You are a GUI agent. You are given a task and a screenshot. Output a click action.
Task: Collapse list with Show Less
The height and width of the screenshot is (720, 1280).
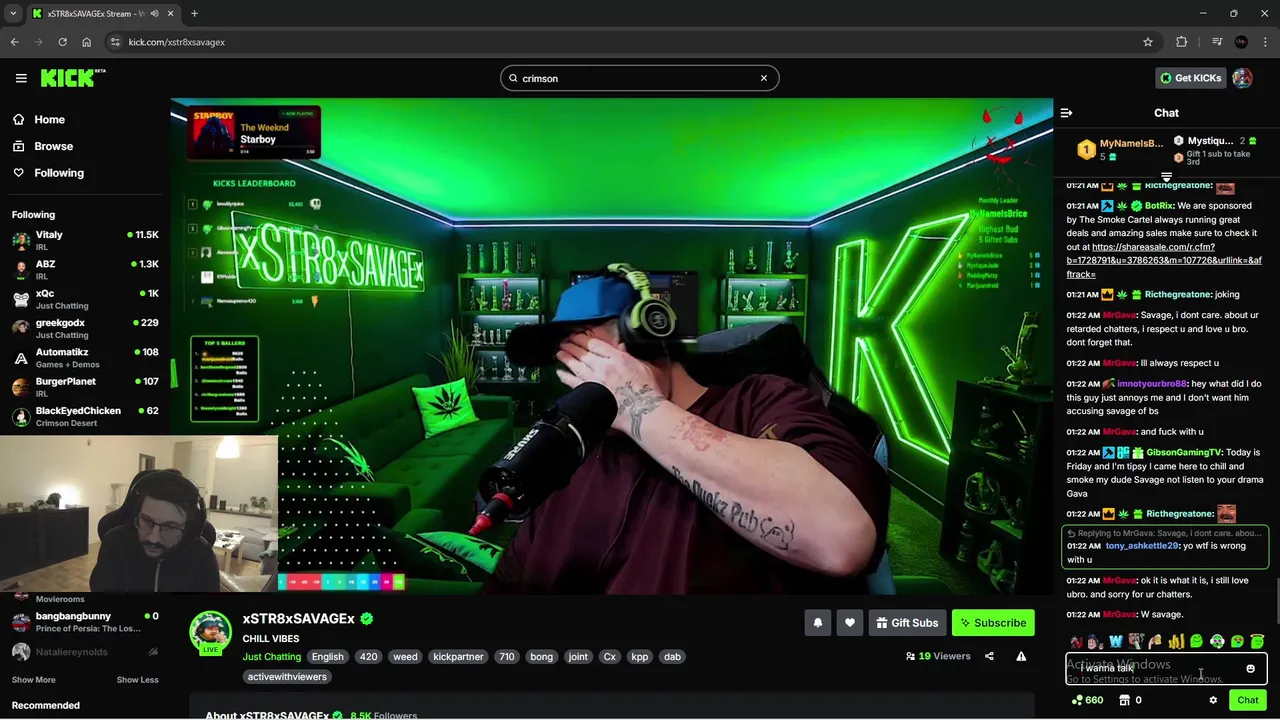click(x=137, y=680)
